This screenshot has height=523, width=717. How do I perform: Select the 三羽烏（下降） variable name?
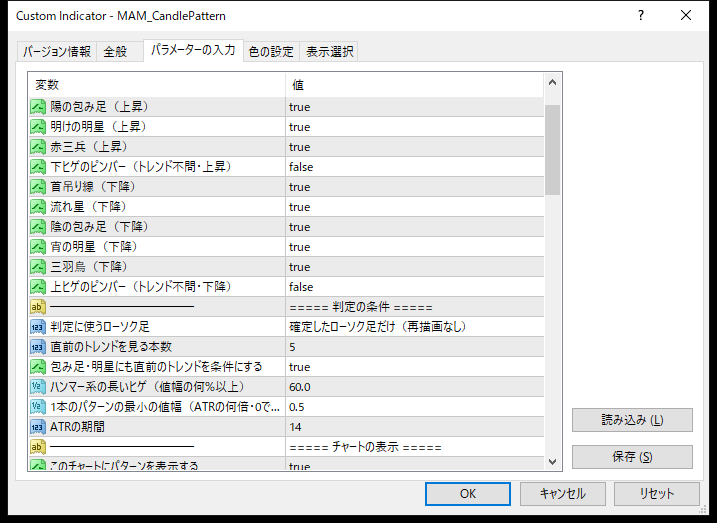pyautogui.click(x=89, y=267)
